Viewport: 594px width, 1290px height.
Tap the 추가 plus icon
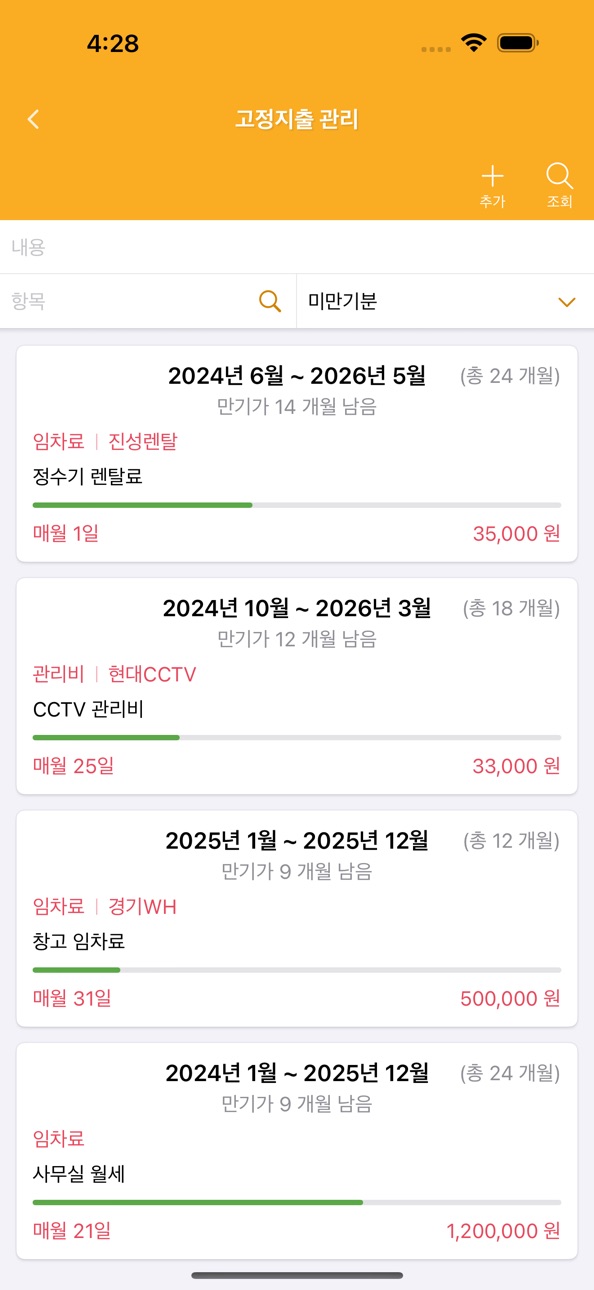[x=492, y=177]
